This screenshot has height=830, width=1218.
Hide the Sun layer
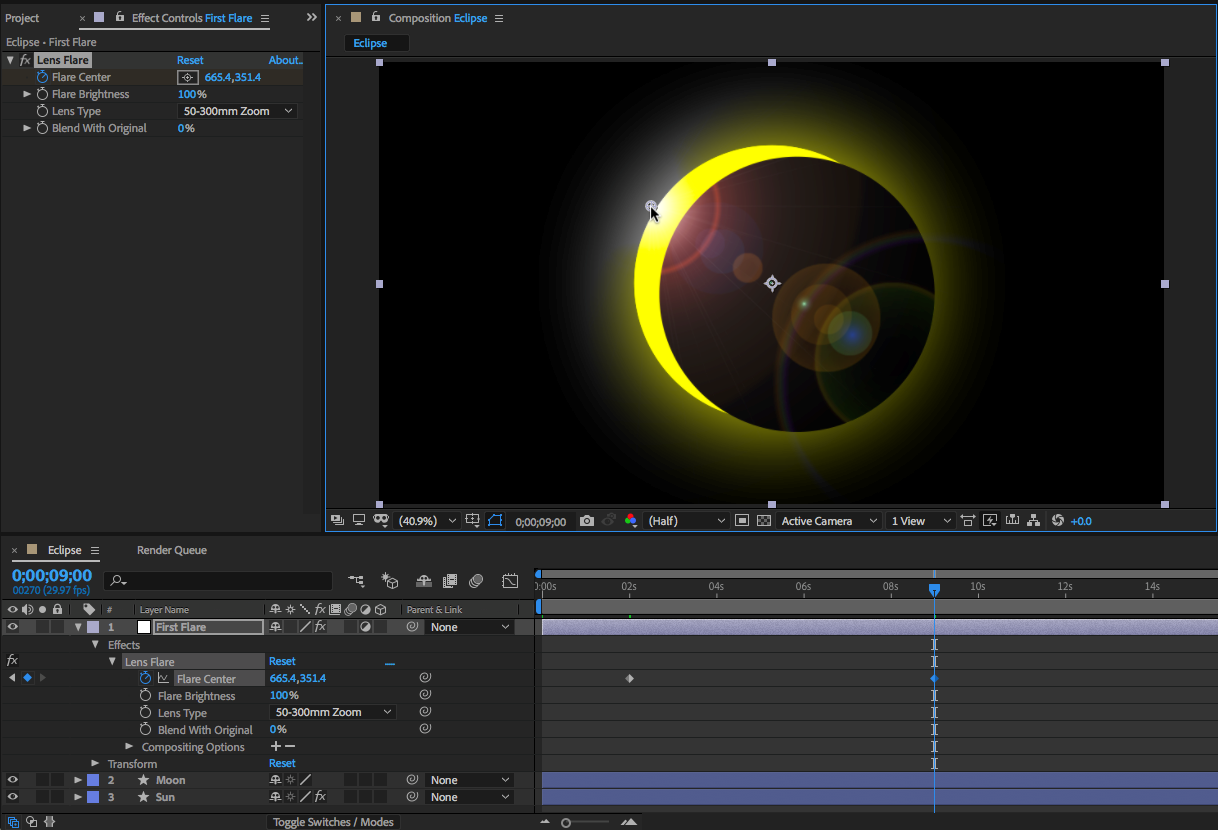(x=13, y=797)
